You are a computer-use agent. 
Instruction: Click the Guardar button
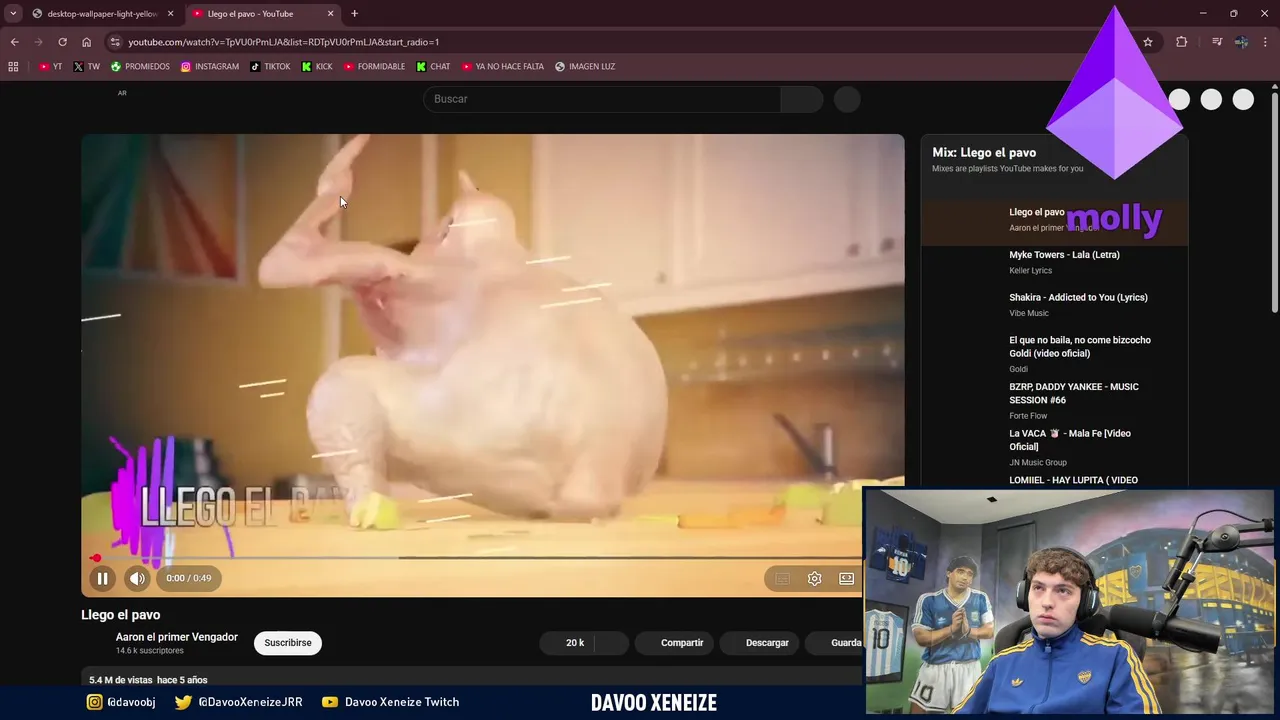click(834, 643)
